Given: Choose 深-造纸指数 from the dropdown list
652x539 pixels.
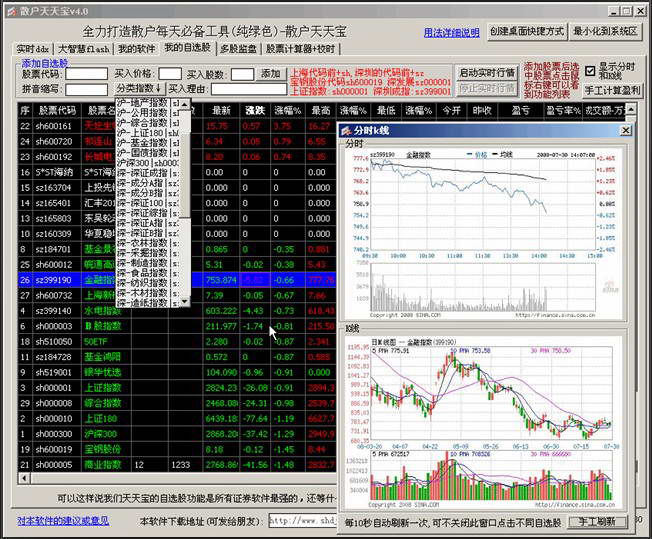Looking at the screenshot, I should click(x=148, y=303).
